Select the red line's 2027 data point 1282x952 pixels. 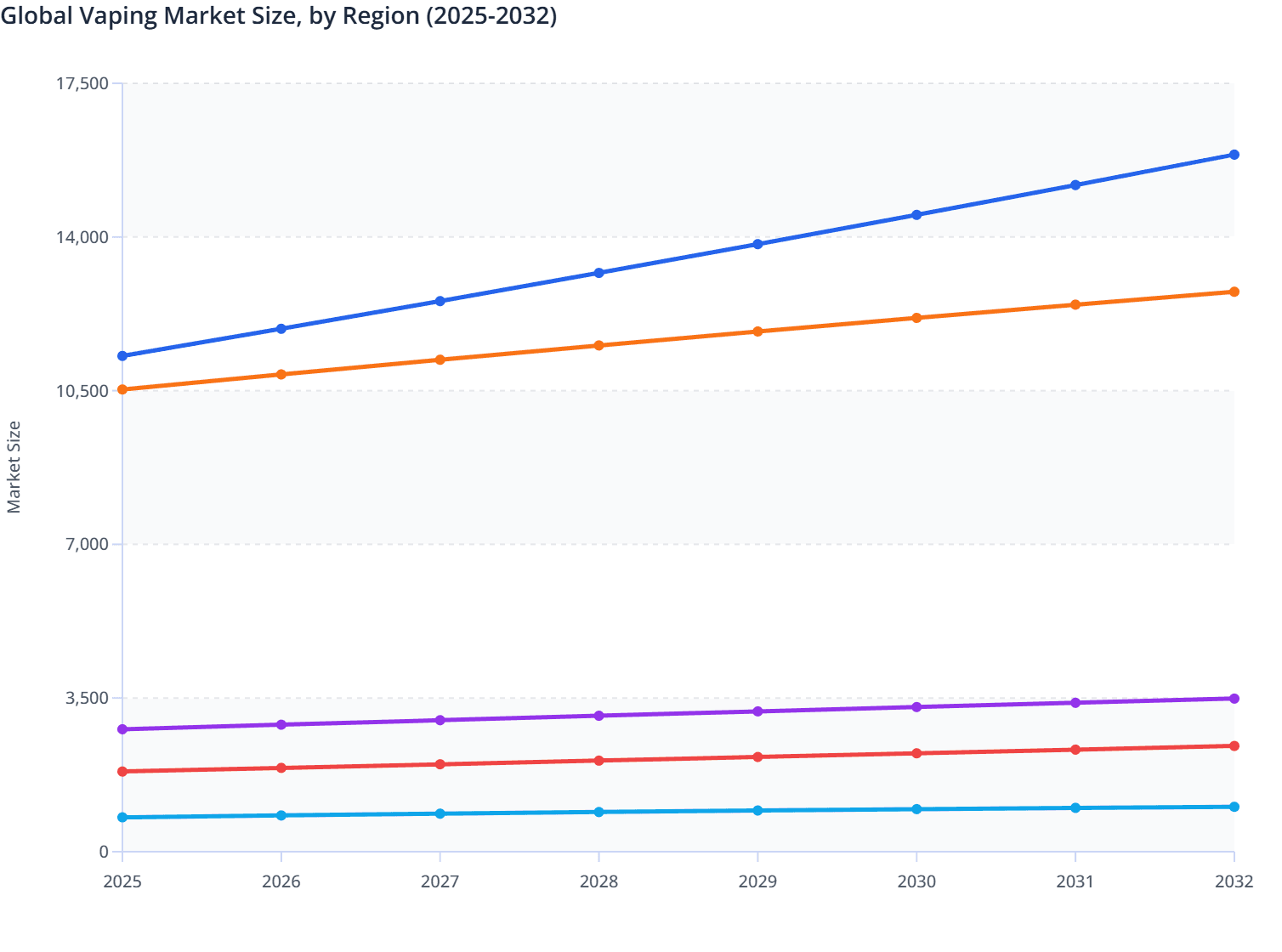(x=440, y=764)
